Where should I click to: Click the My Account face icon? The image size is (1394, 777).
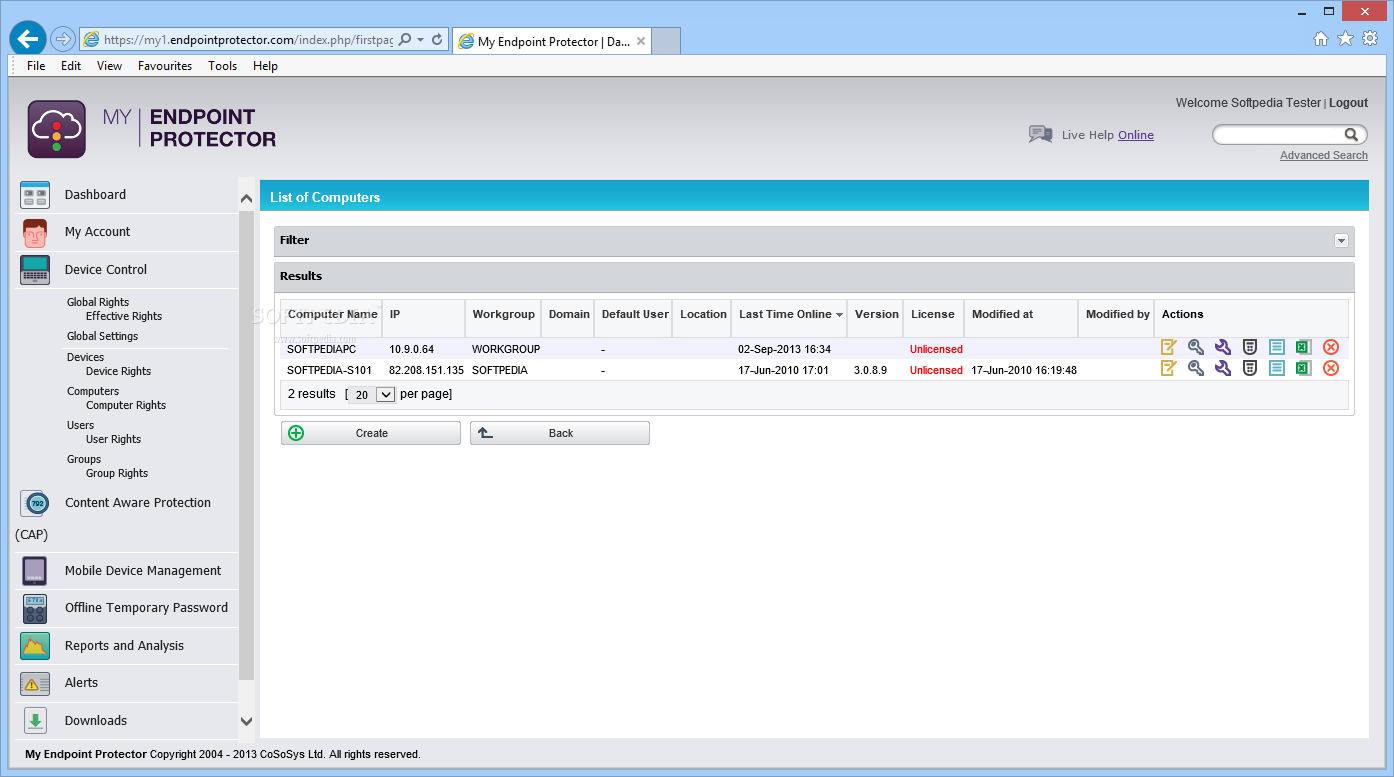[x=35, y=233]
